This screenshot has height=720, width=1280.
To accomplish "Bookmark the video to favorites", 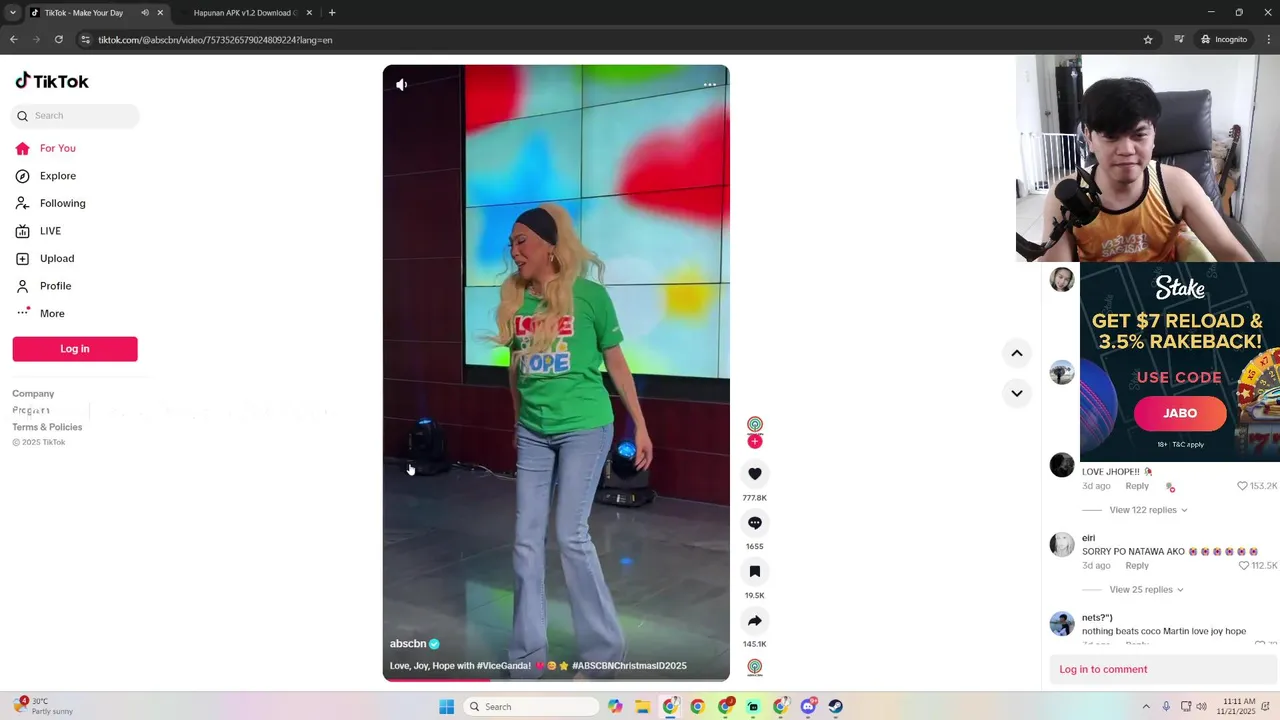I will coord(755,572).
